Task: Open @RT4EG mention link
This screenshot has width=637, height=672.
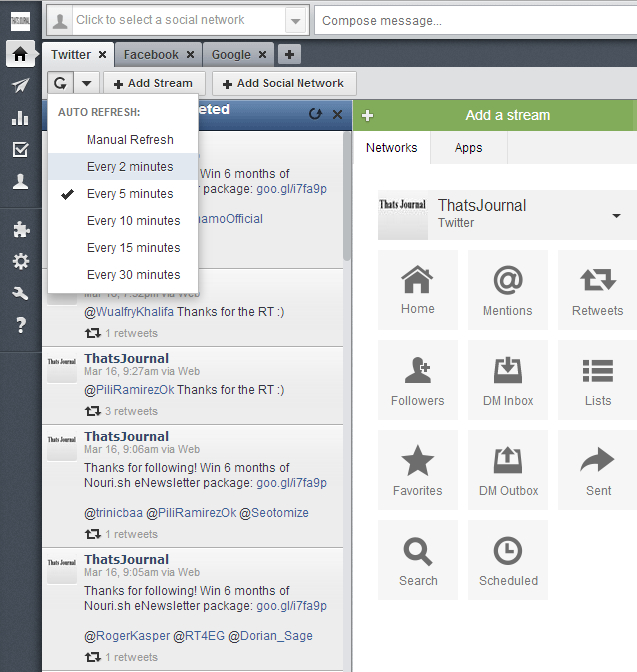Action: tap(199, 636)
